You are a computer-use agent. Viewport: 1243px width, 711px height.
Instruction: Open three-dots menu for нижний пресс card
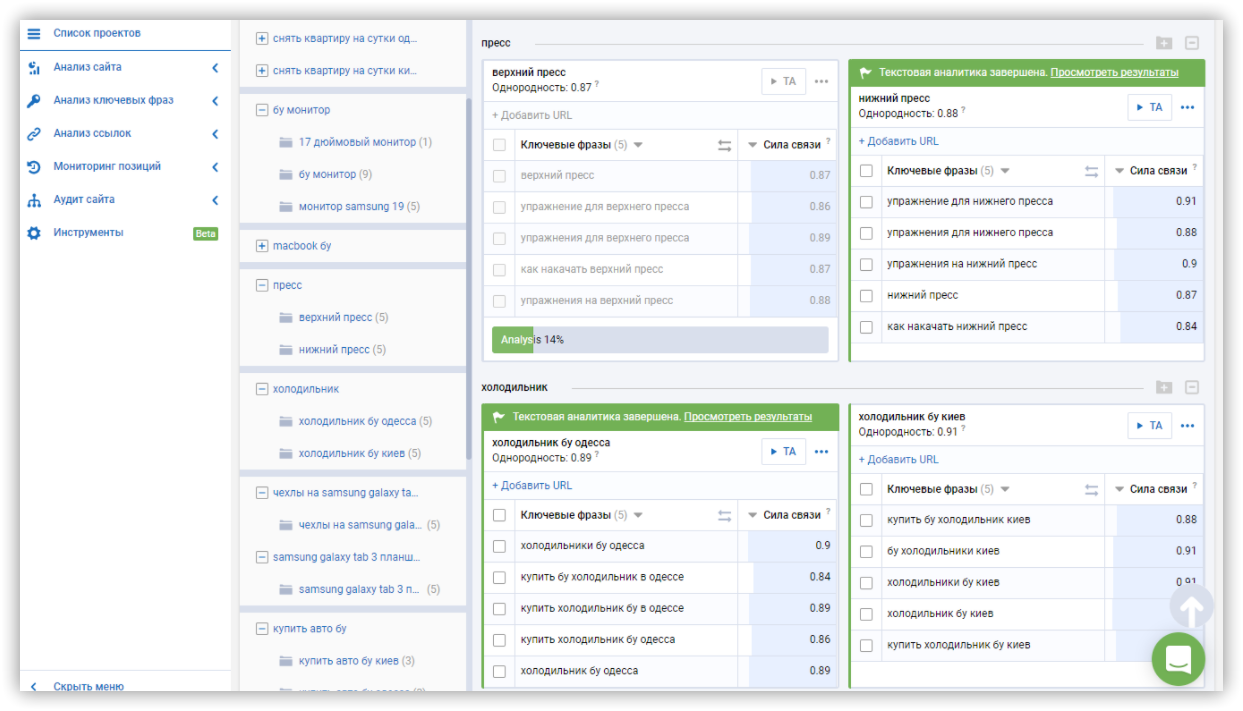coord(1188,108)
